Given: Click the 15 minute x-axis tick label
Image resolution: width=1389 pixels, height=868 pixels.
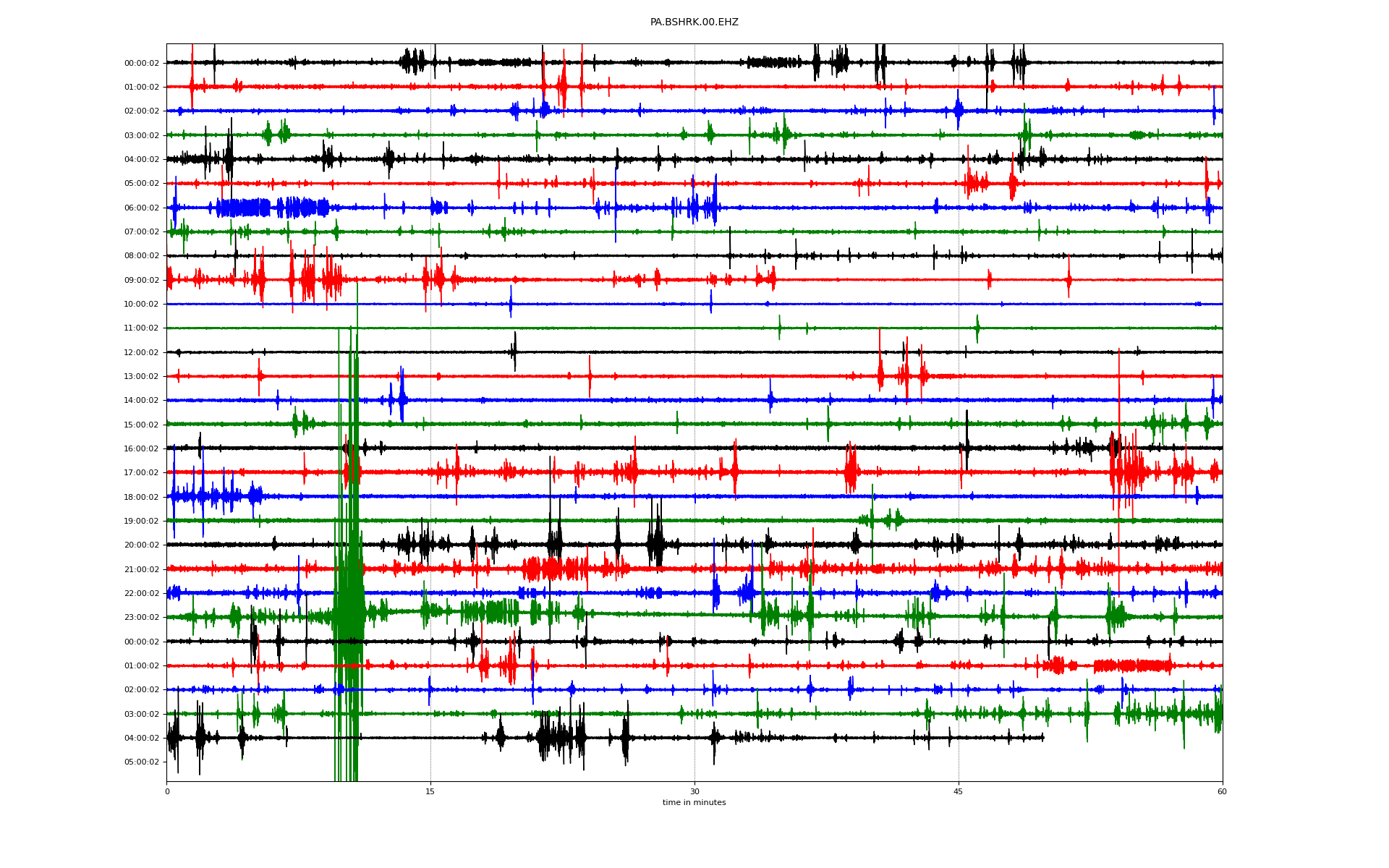Looking at the screenshot, I should [x=430, y=791].
